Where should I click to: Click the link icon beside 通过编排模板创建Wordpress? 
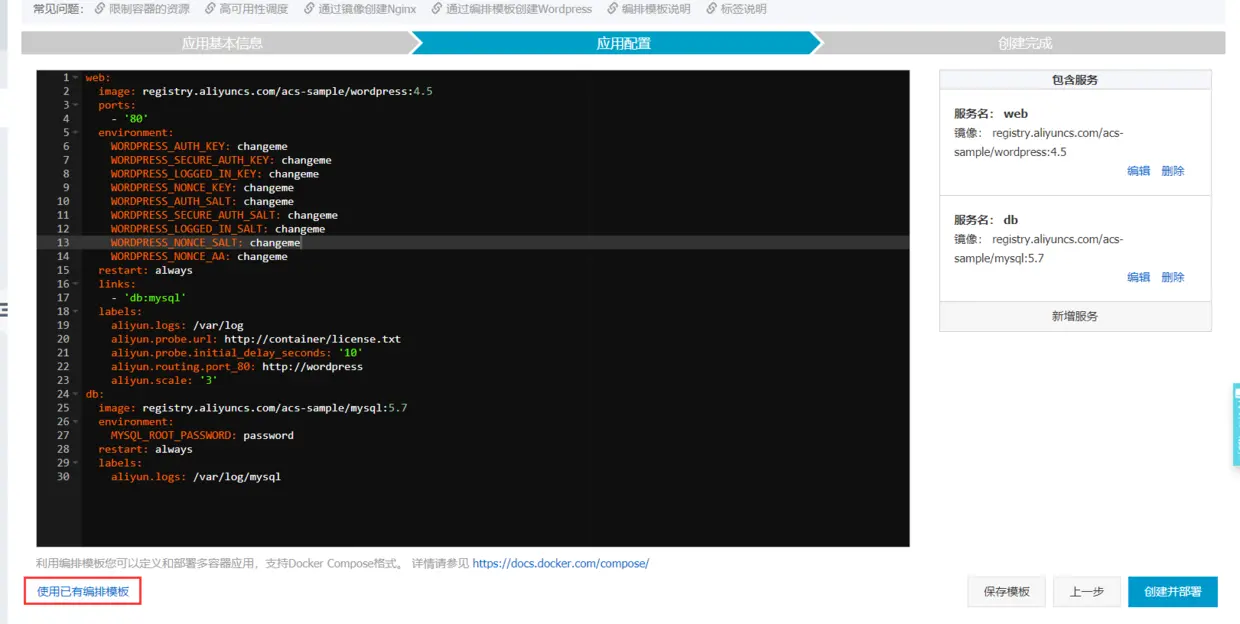(x=438, y=9)
